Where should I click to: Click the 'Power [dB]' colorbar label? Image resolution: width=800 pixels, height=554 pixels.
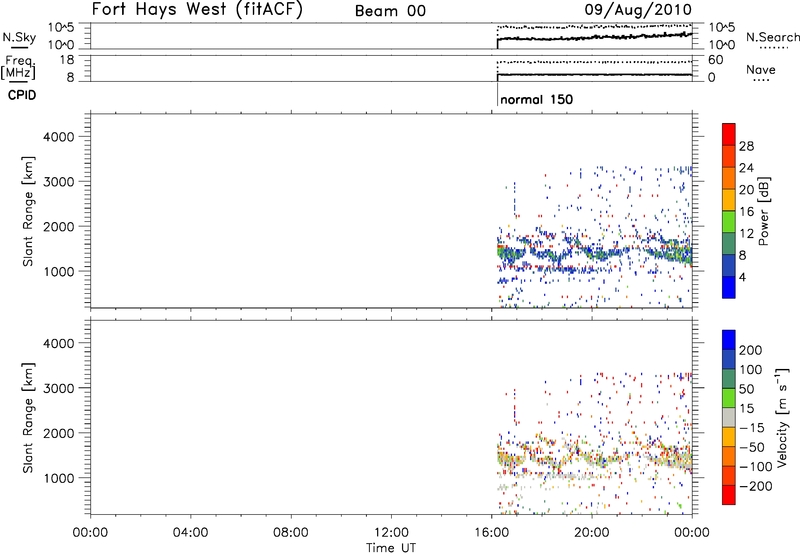tap(764, 211)
